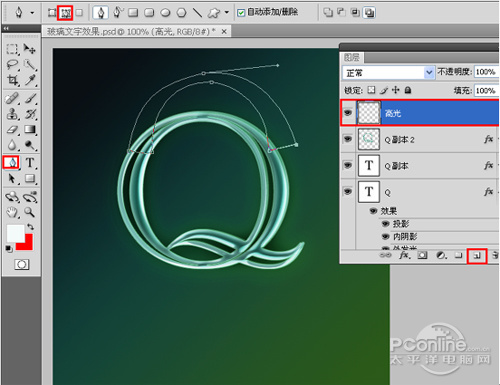Click the add layer mask icon
This screenshot has width=500, height=385.
423,255
